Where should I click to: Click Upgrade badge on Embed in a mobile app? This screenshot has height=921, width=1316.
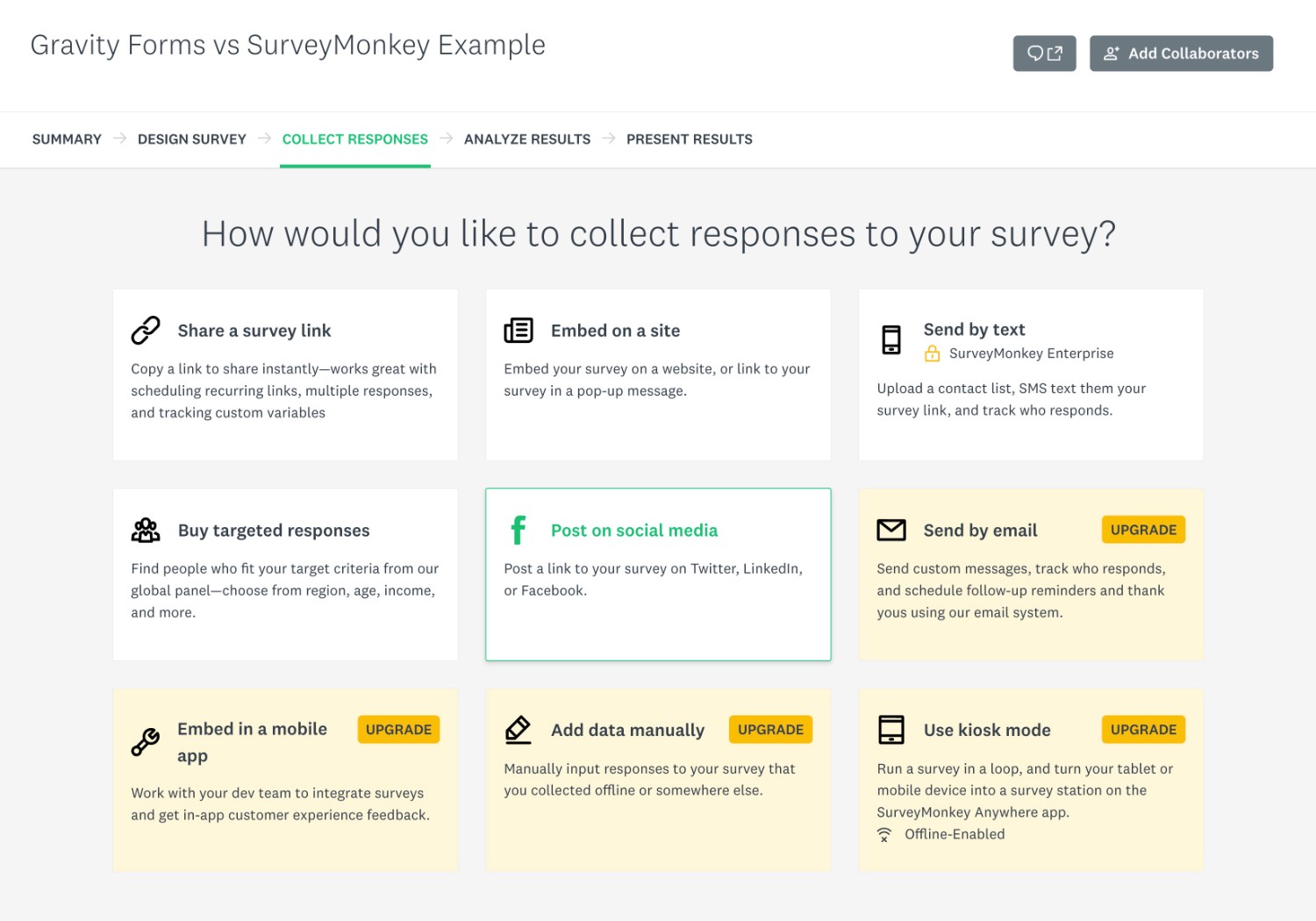tap(398, 730)
